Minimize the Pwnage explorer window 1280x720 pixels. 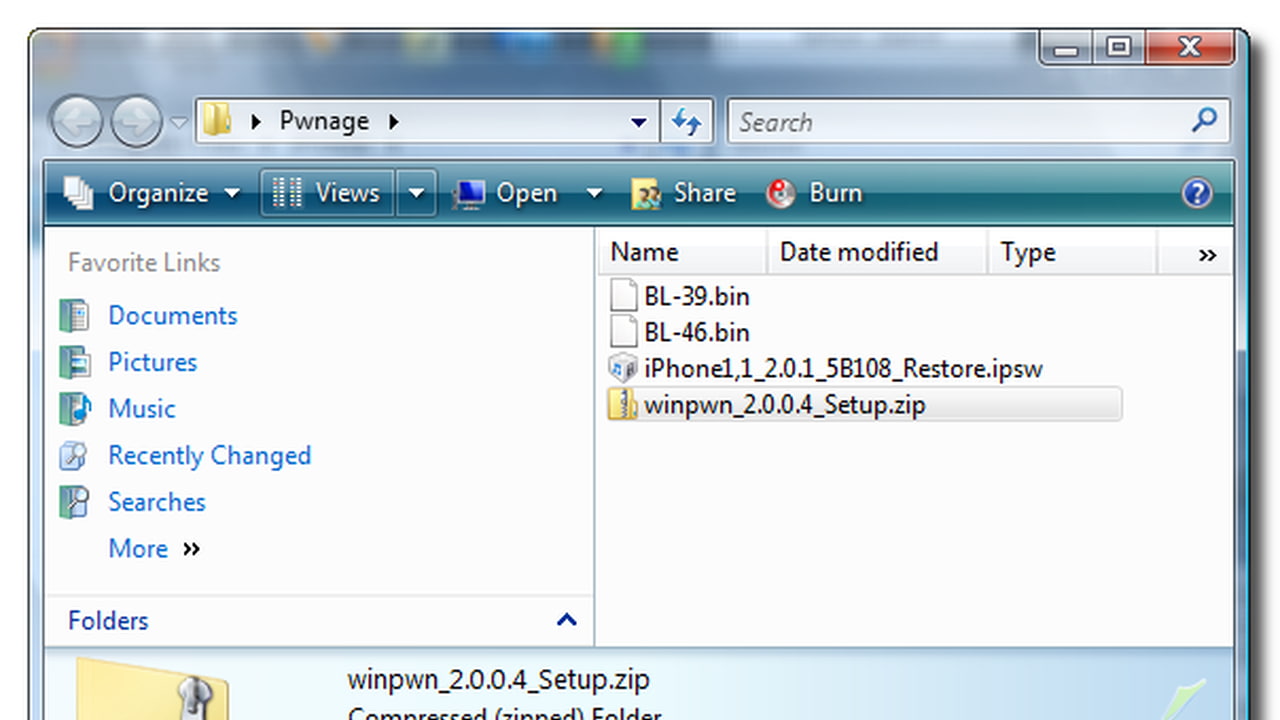pyautogui.click(x=1067, y=48)
